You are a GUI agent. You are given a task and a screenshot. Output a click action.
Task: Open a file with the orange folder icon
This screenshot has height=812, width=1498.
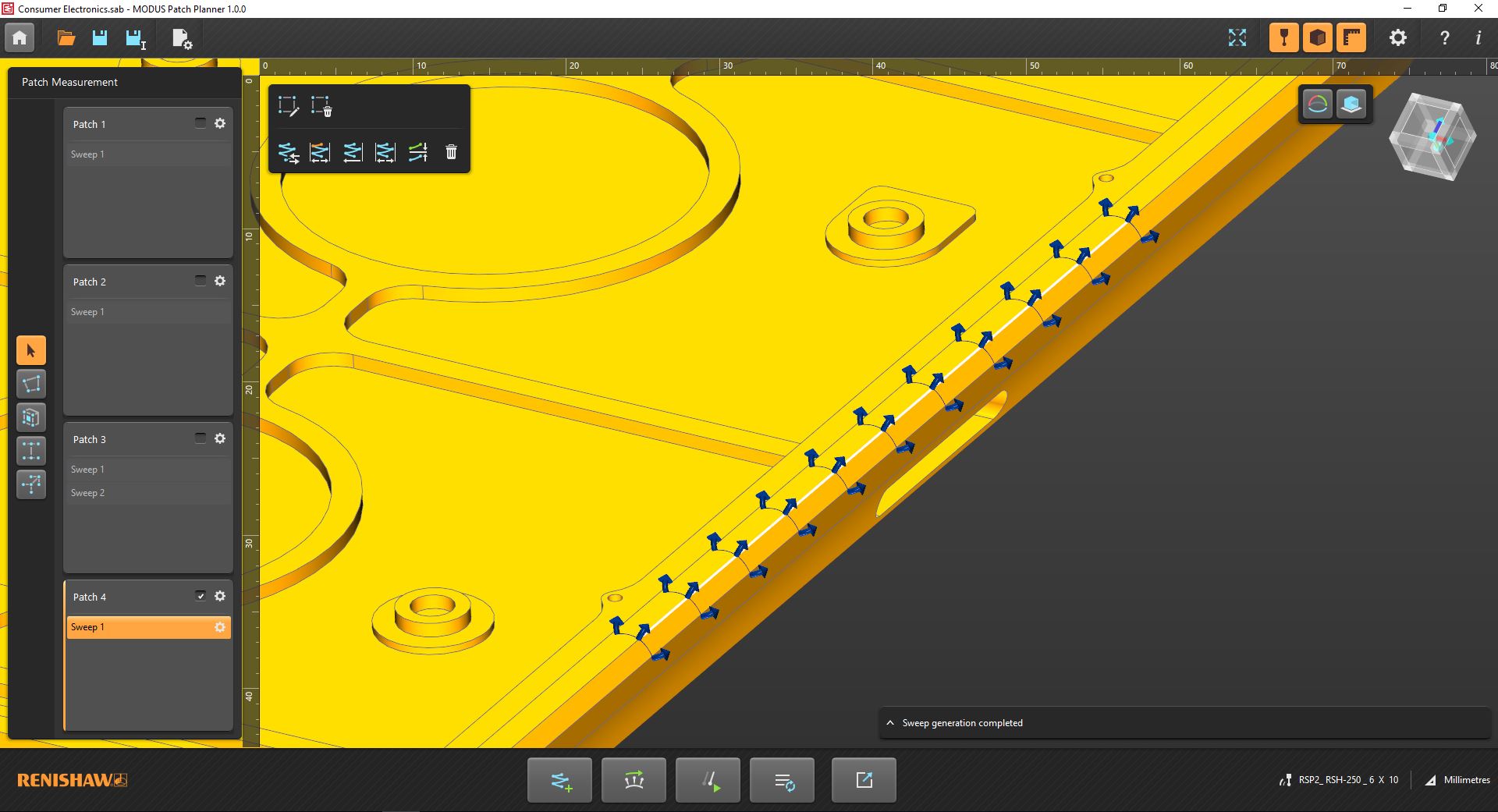click(x=66, y=37)
